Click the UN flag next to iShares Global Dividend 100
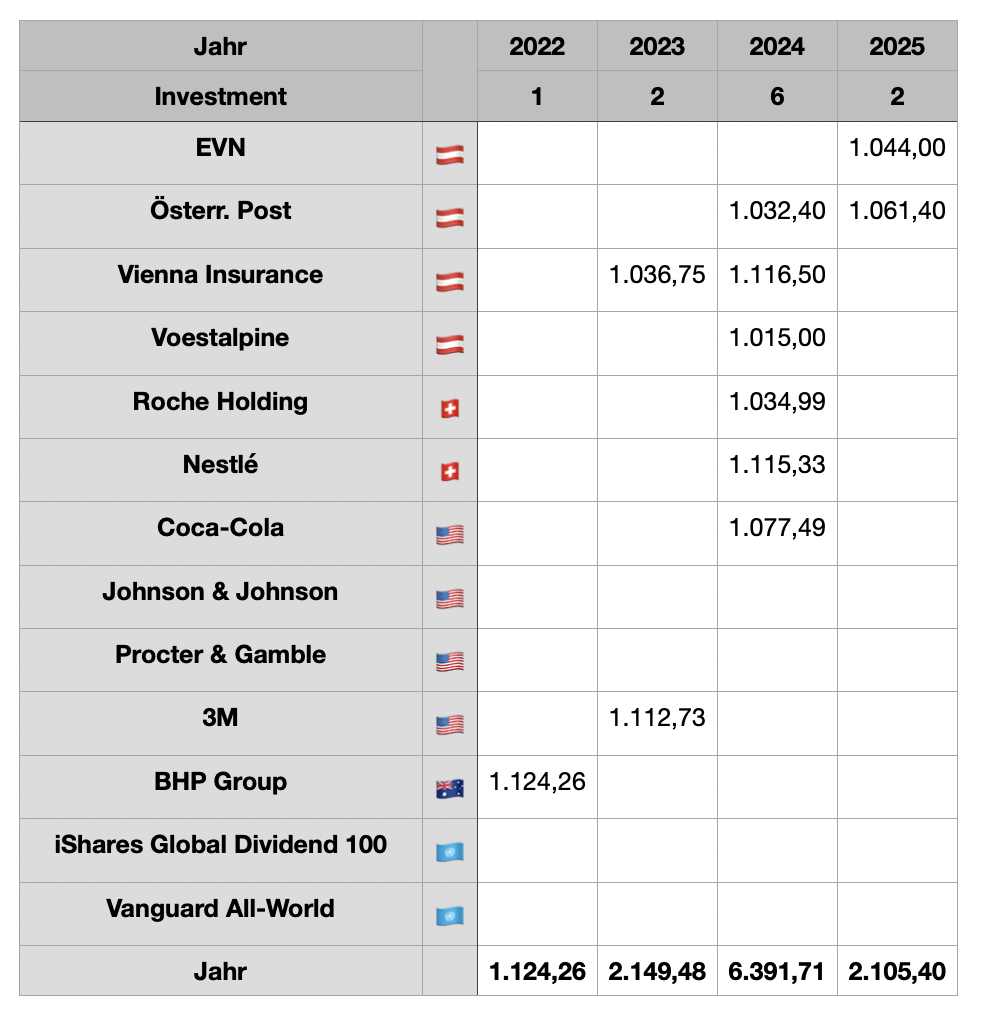This screenshot has height=1018, width=984. coord(449,852)
